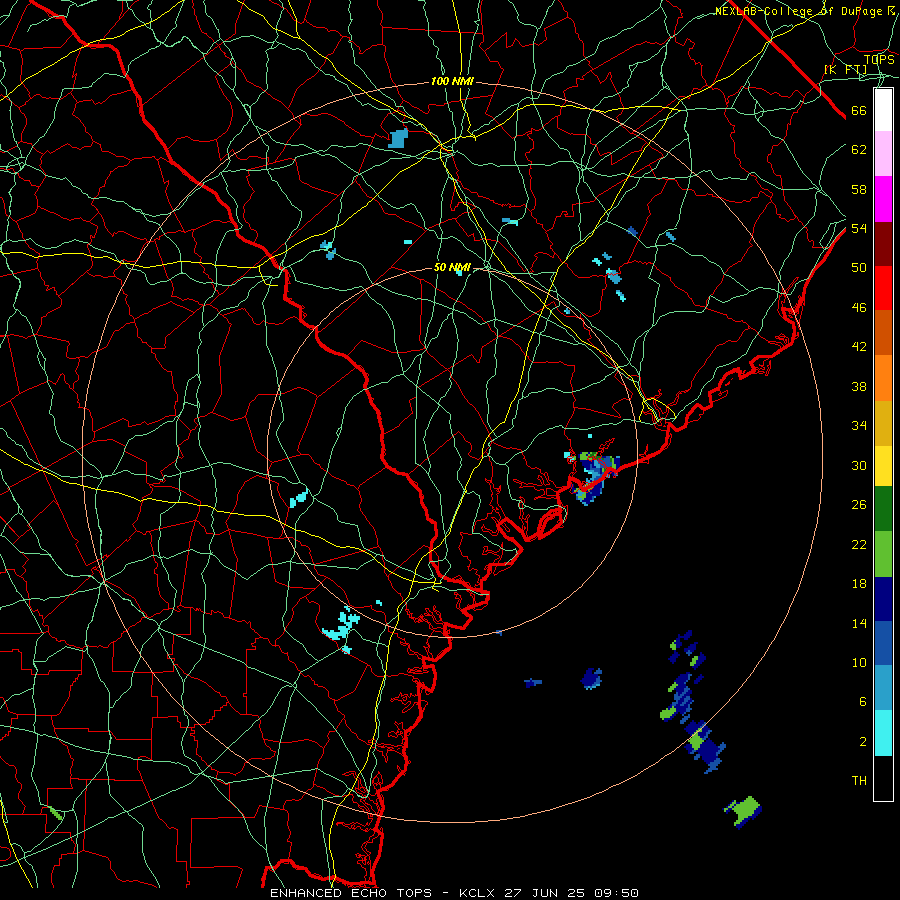Select the dark green legend swatch
Viewport: 900px width, 900px height.
point(883,509)
